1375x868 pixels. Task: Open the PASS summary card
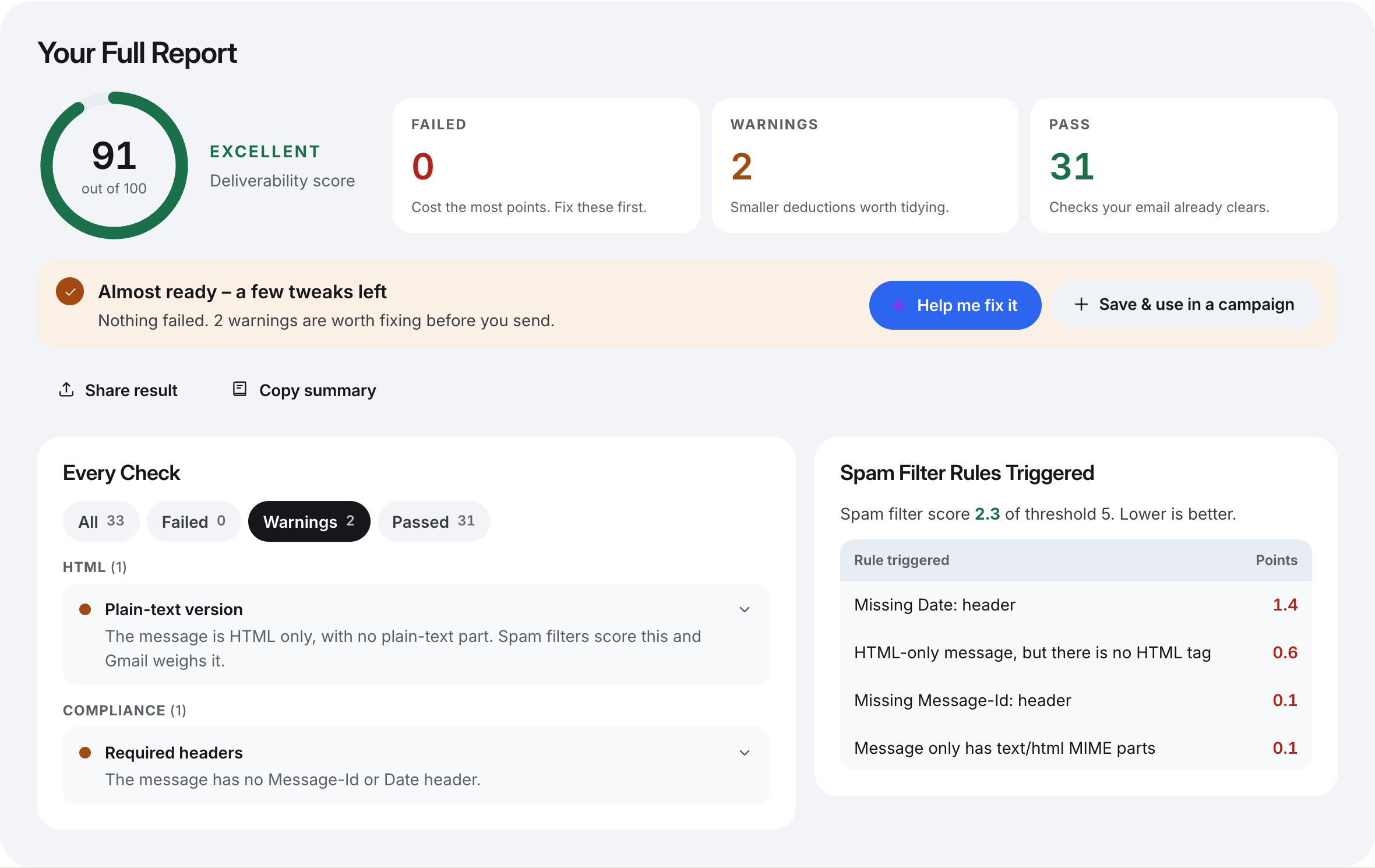tap(1183, 165)
